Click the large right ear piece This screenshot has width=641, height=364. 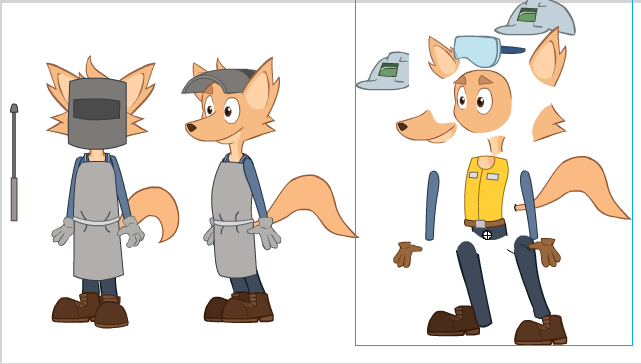(x=548, y=57)
